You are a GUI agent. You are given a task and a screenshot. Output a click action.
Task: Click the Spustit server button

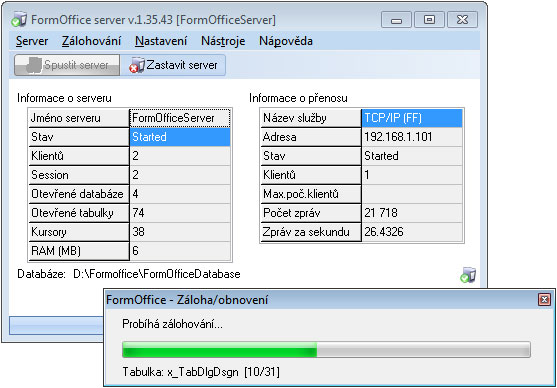67,65
